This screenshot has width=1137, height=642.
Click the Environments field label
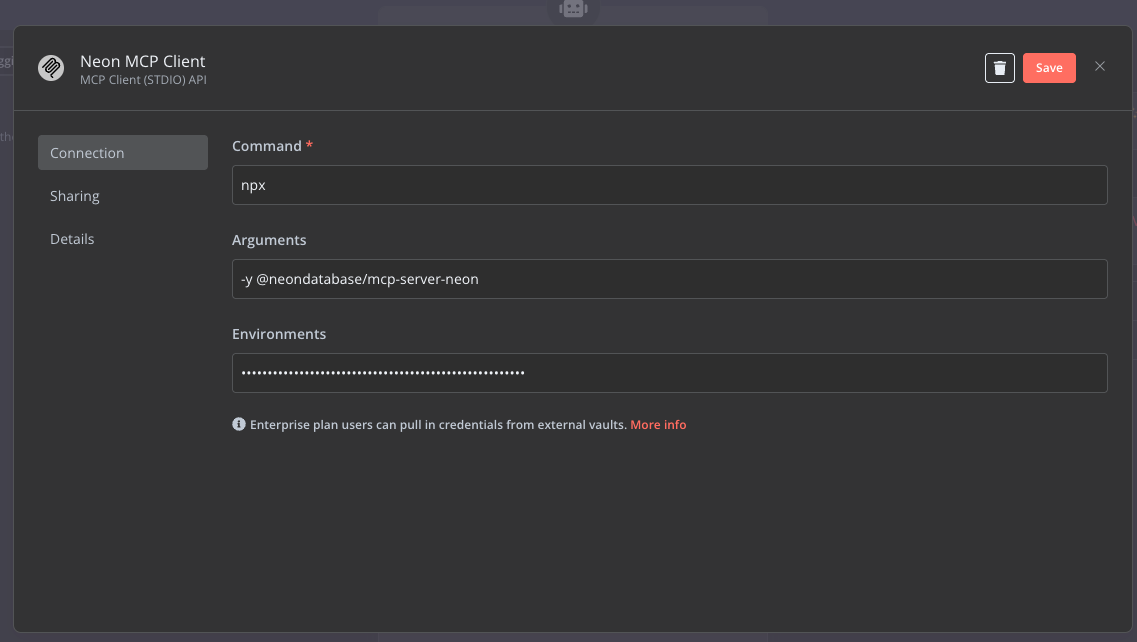tap(279, 334)
